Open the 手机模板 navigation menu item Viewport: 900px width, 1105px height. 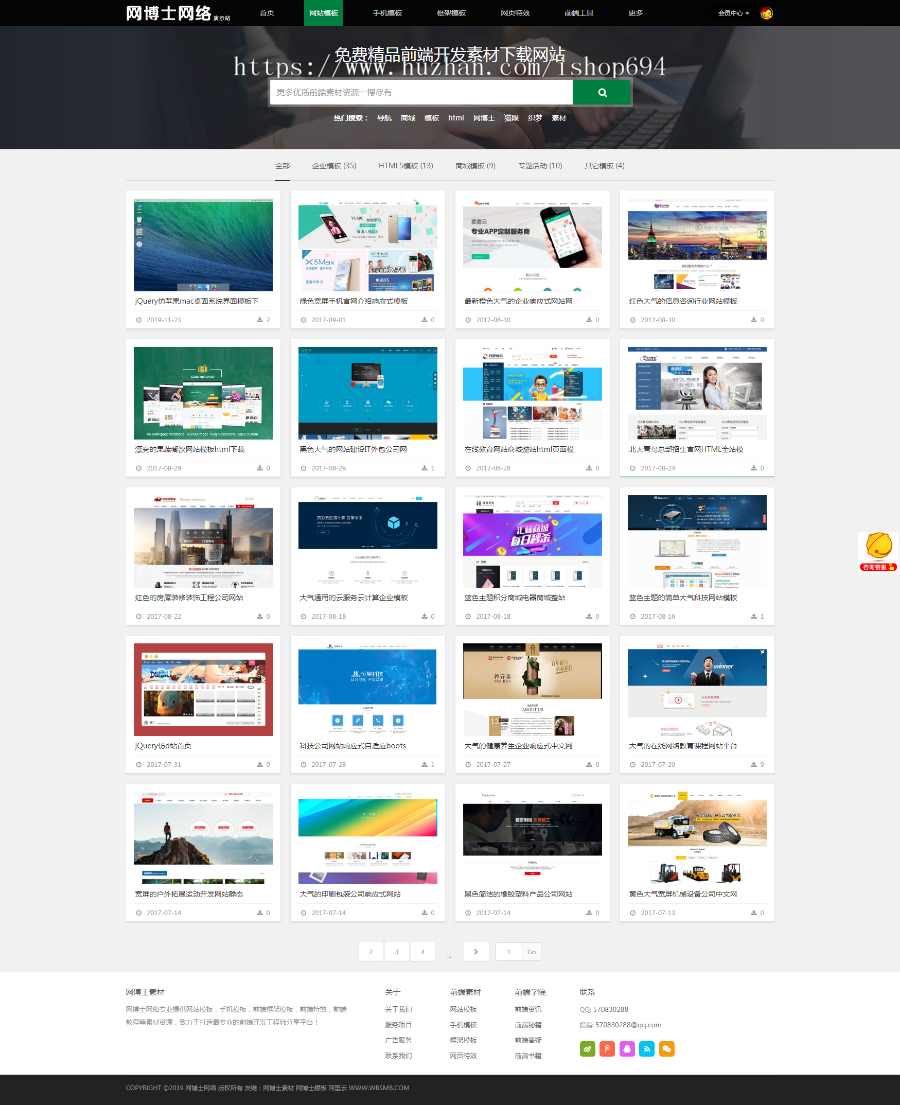pos(387,13)
